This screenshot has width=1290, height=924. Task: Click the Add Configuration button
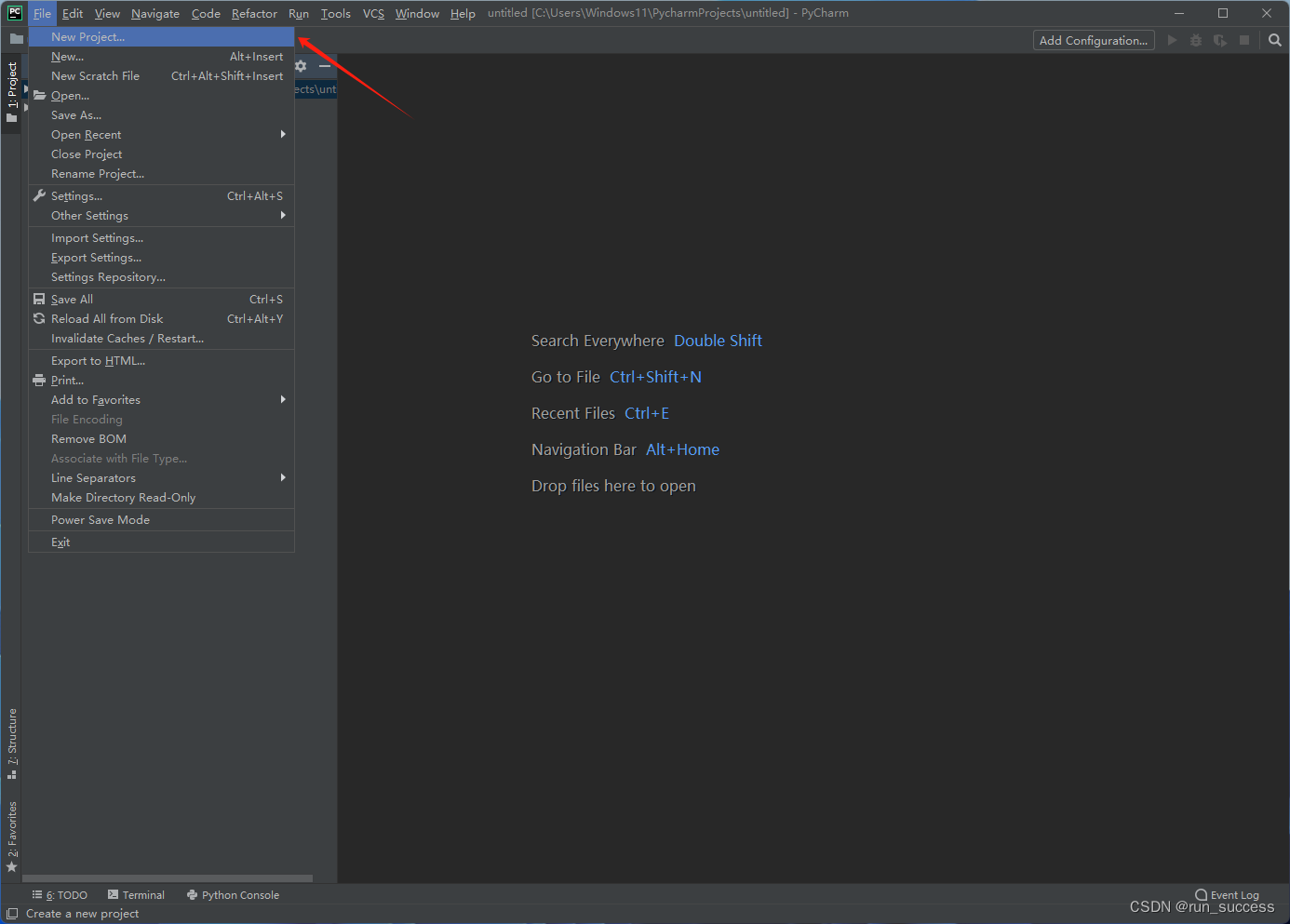(x=1093, y=40)
